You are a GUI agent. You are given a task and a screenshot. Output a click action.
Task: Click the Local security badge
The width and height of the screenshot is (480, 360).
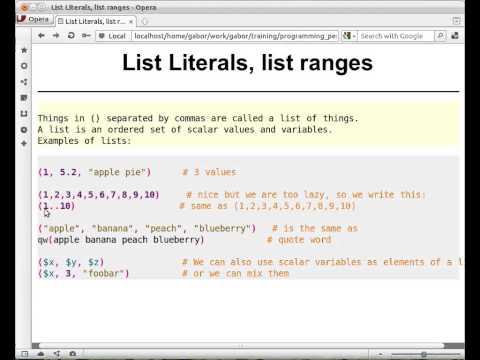pyautogui.click(x=112, y=36)
